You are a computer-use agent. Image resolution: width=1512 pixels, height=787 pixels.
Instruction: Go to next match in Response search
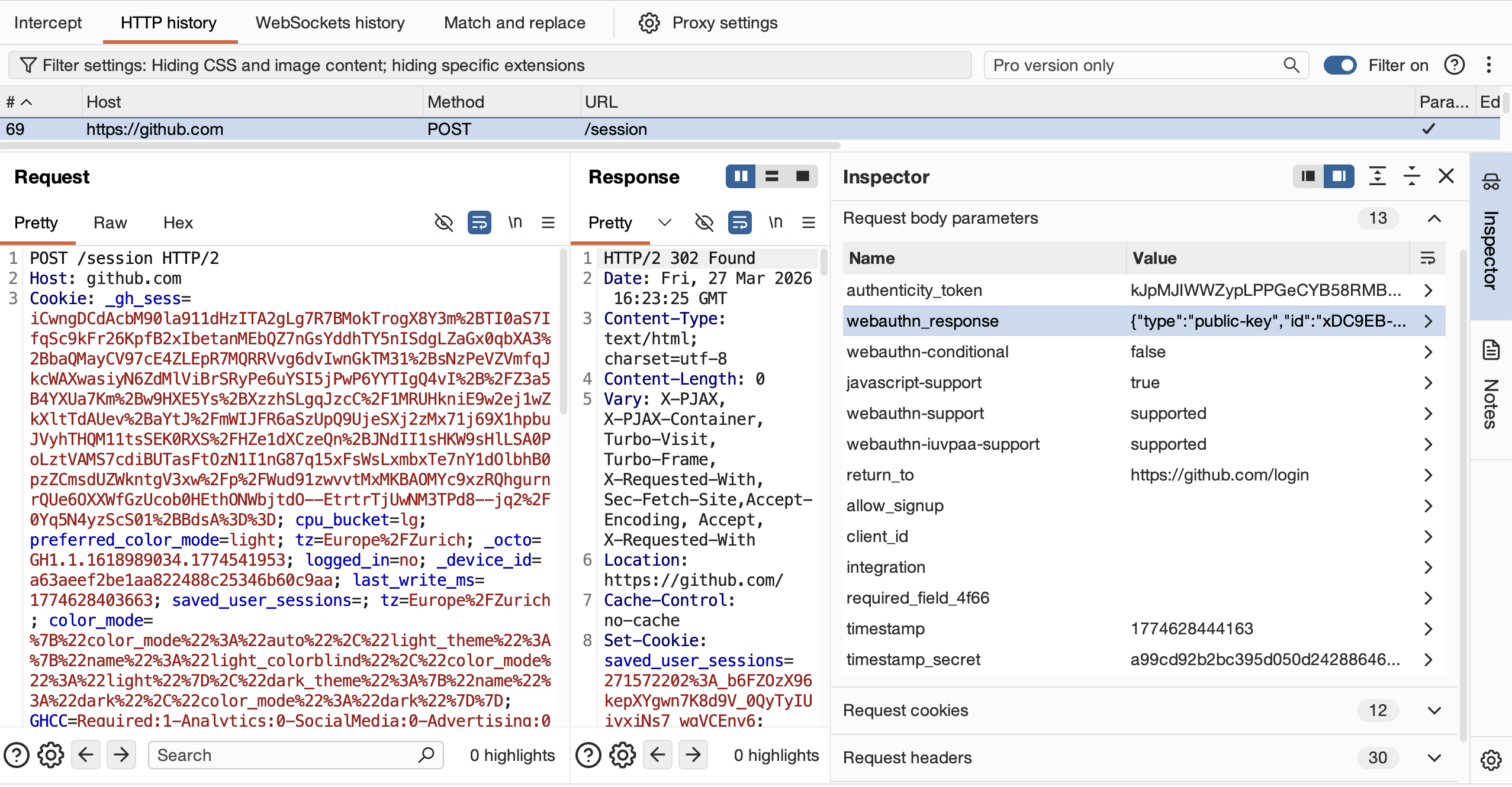tap(693, 755)
